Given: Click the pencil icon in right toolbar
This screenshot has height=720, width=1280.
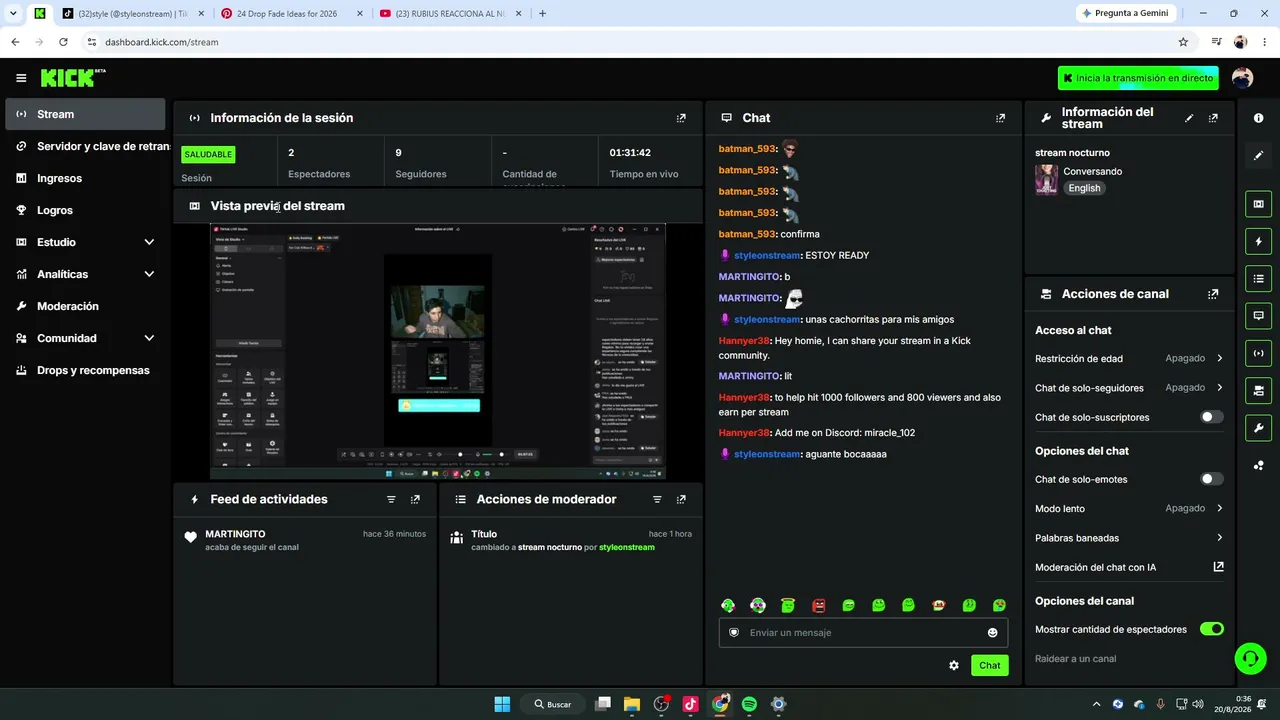Looking at the screenshot, I should coord(1258,155).
